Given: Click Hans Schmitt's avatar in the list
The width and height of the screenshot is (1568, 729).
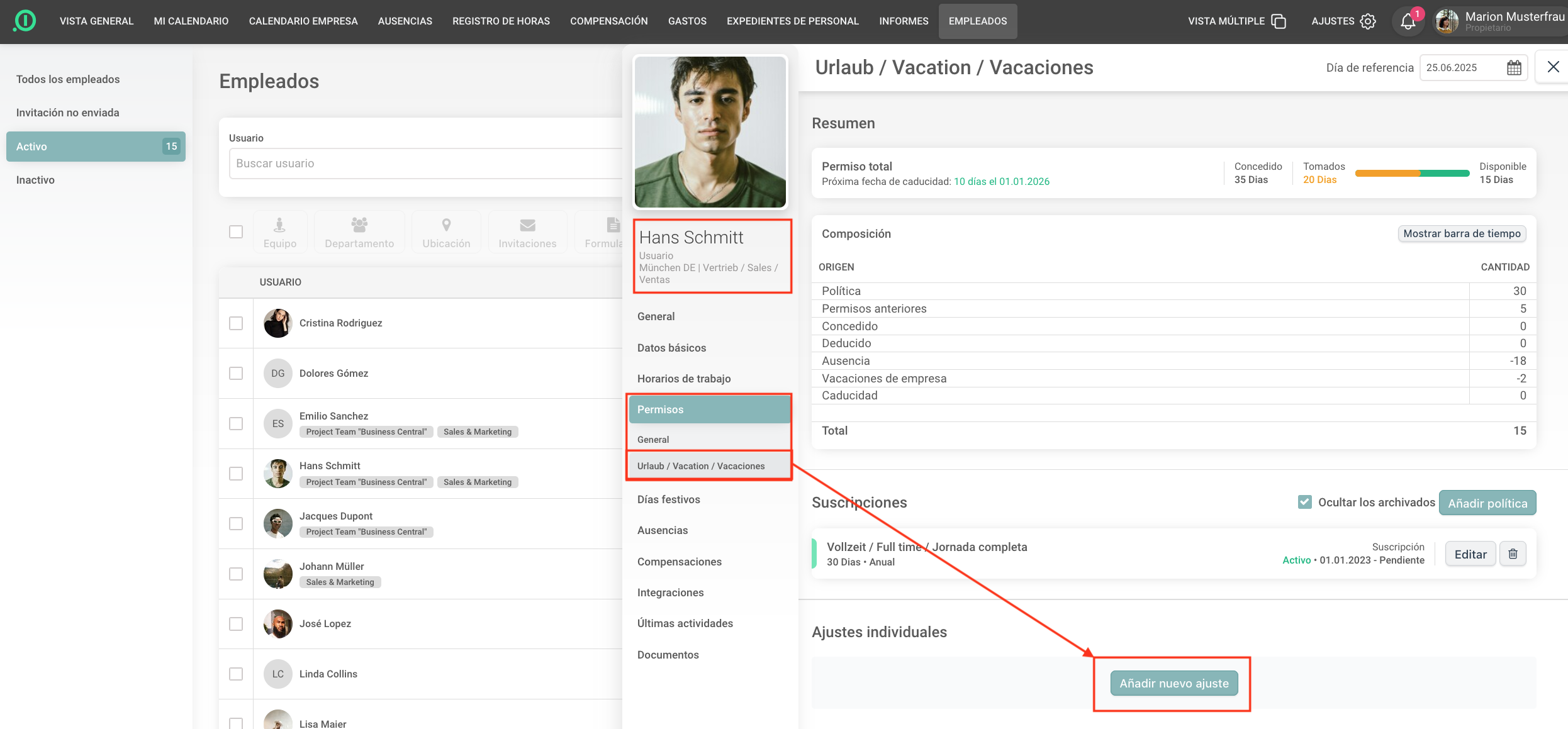Looking at the screenshot, I should tap(277, 474).
